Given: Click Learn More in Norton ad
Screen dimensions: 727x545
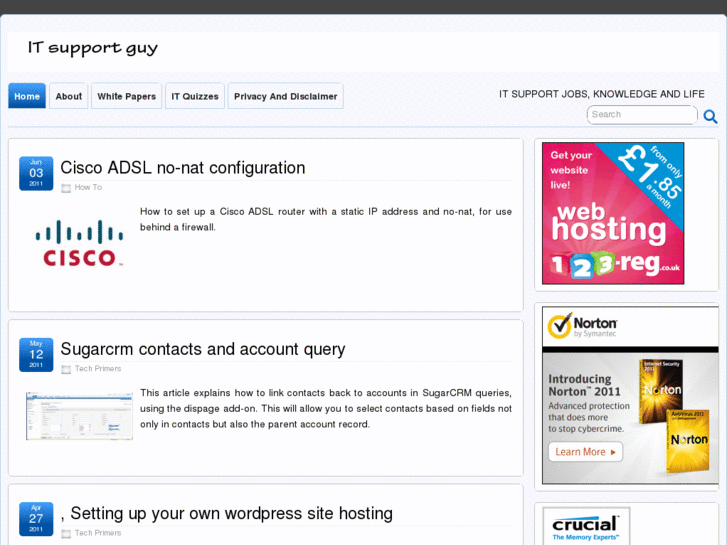Looking at the screenshot, I should (x=586, y=452).
